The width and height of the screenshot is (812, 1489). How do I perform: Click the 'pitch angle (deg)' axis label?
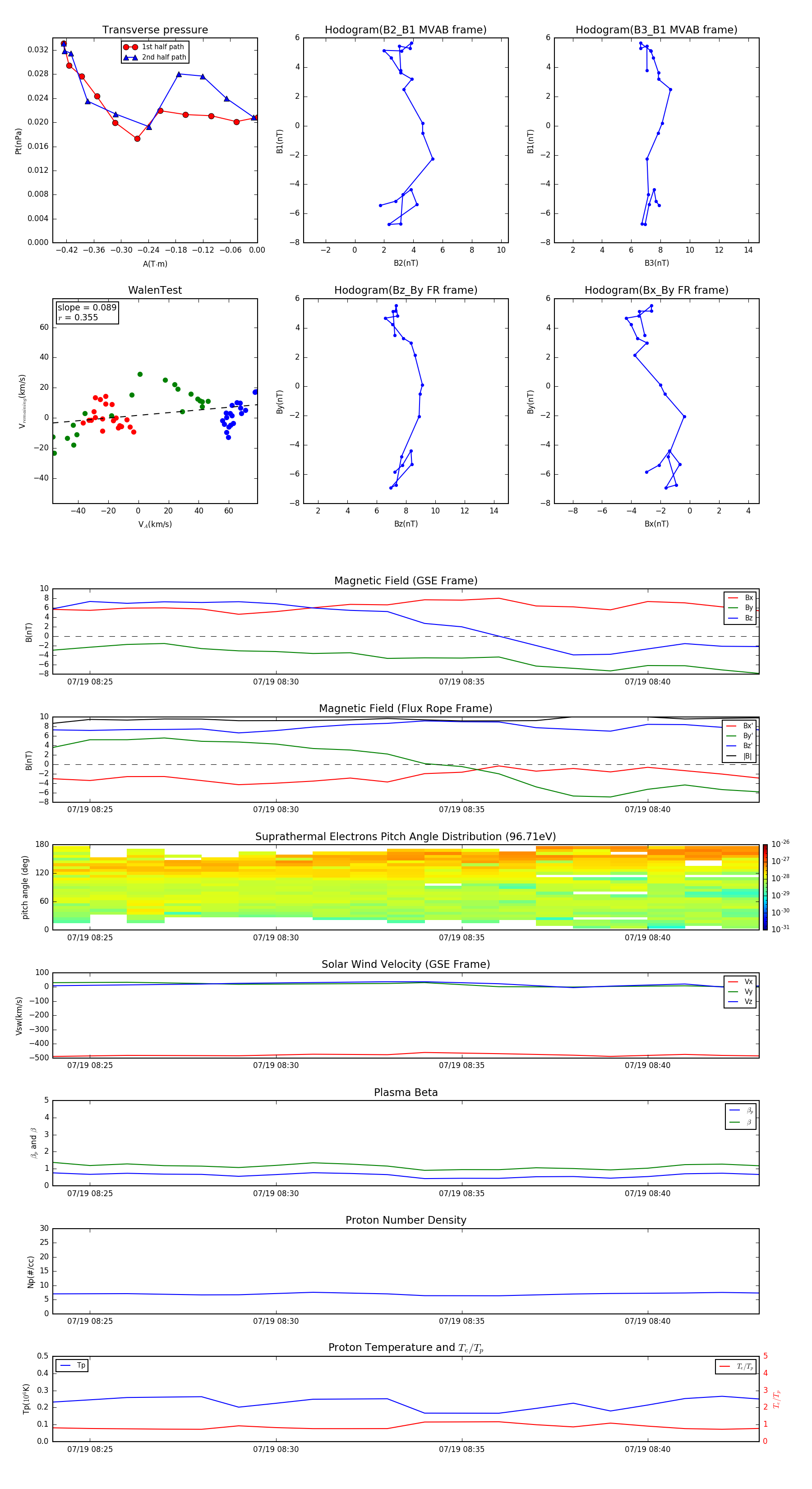[x=25, y=887]
